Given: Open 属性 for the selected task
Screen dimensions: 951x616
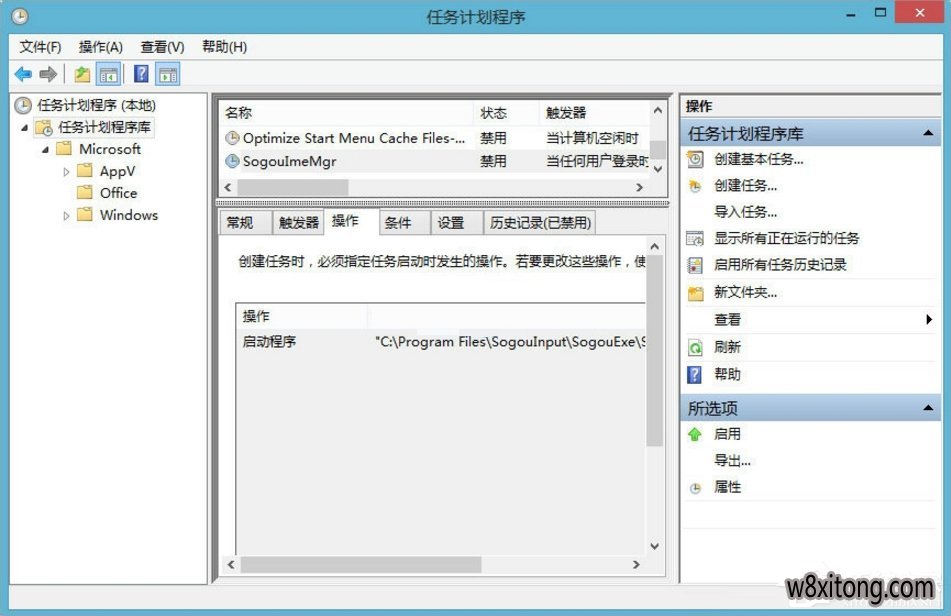Looking at the screenshot, I should [727, 487].
